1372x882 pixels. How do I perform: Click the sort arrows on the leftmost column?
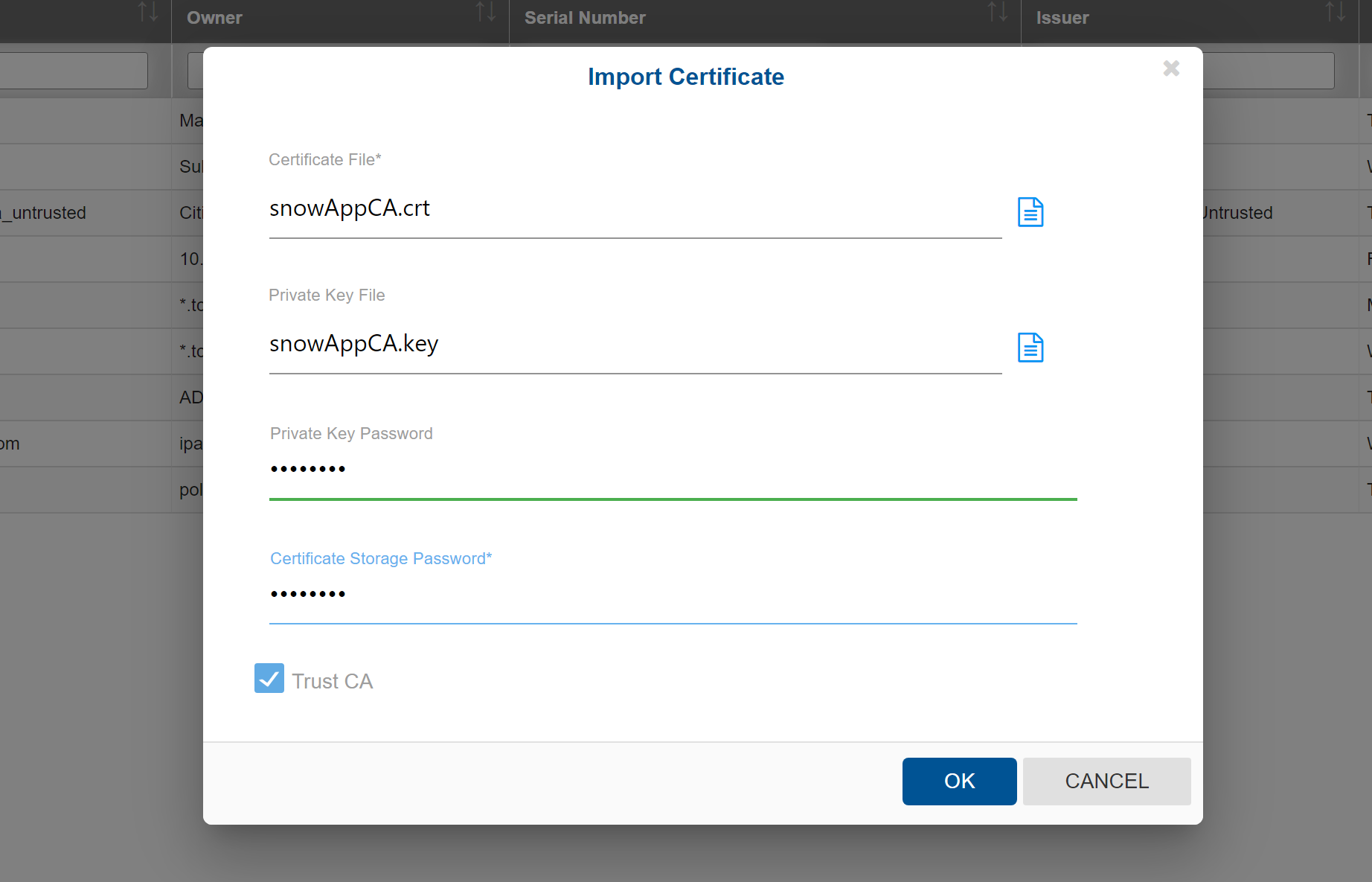(147, 12)
